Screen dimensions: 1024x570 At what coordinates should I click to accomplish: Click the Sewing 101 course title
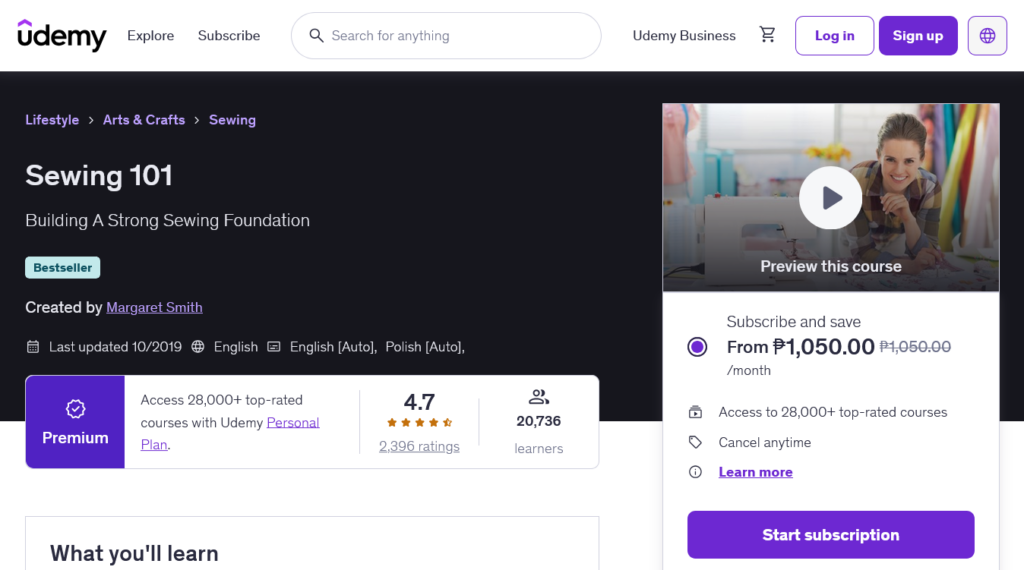pyautogui.click(x=99, y=176)
